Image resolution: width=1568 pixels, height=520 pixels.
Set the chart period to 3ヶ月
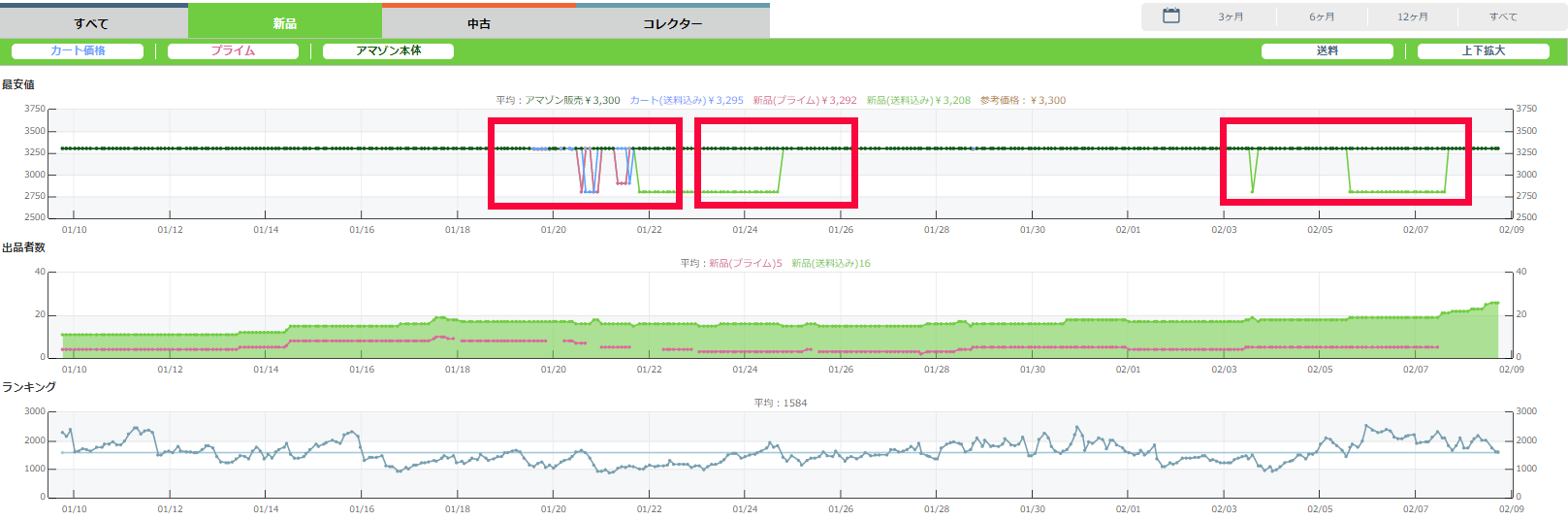(x=1231, y=17)
